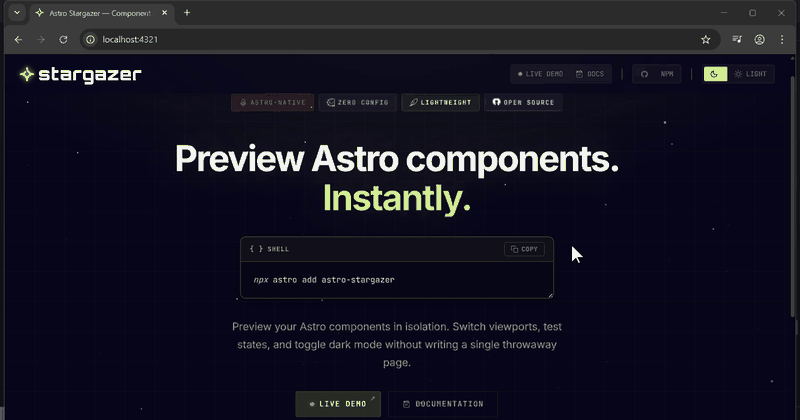Open the media control icon in toolbar

coord(737,39)
